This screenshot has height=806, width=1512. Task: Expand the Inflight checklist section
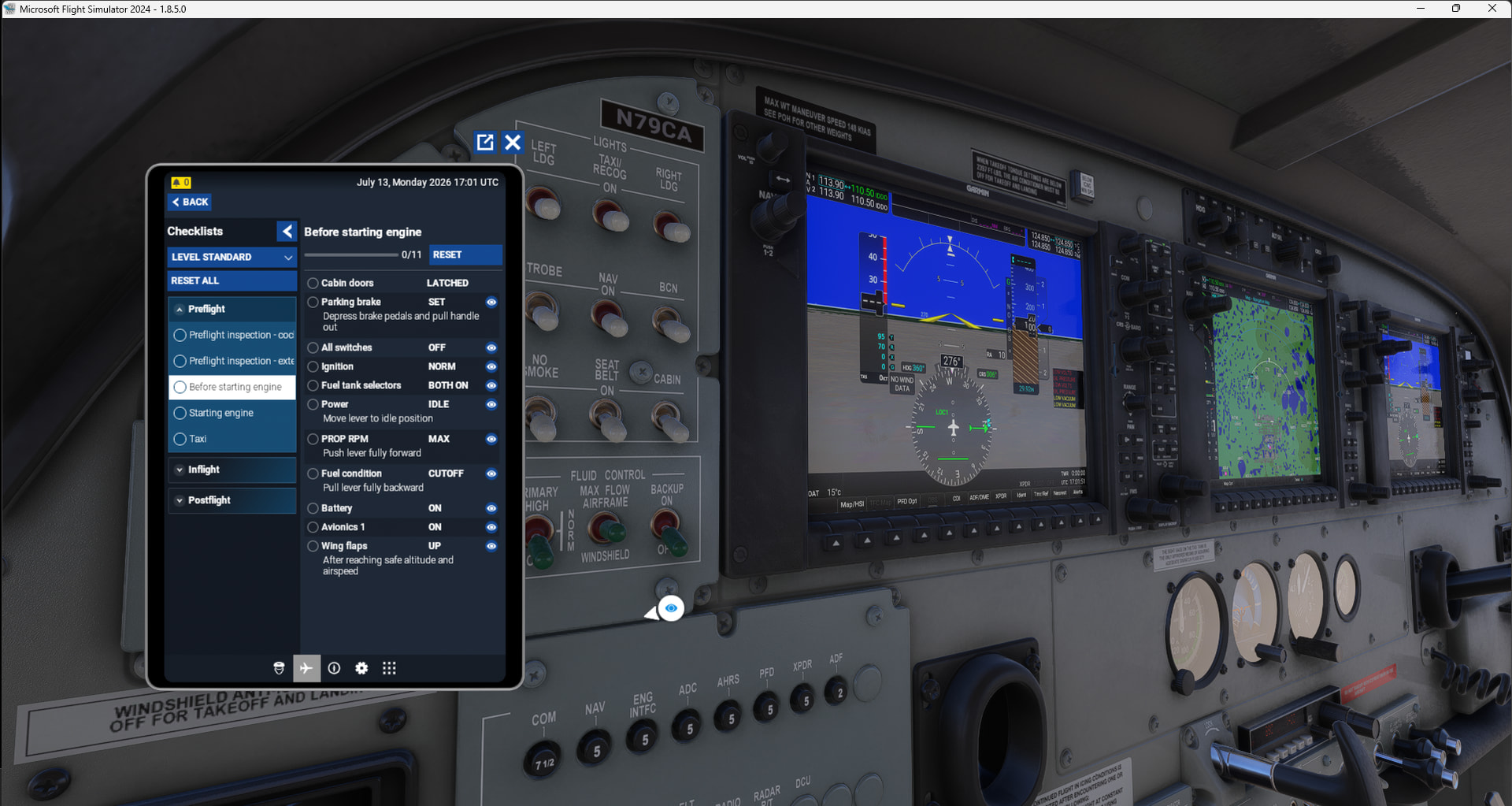pos(232,470)
